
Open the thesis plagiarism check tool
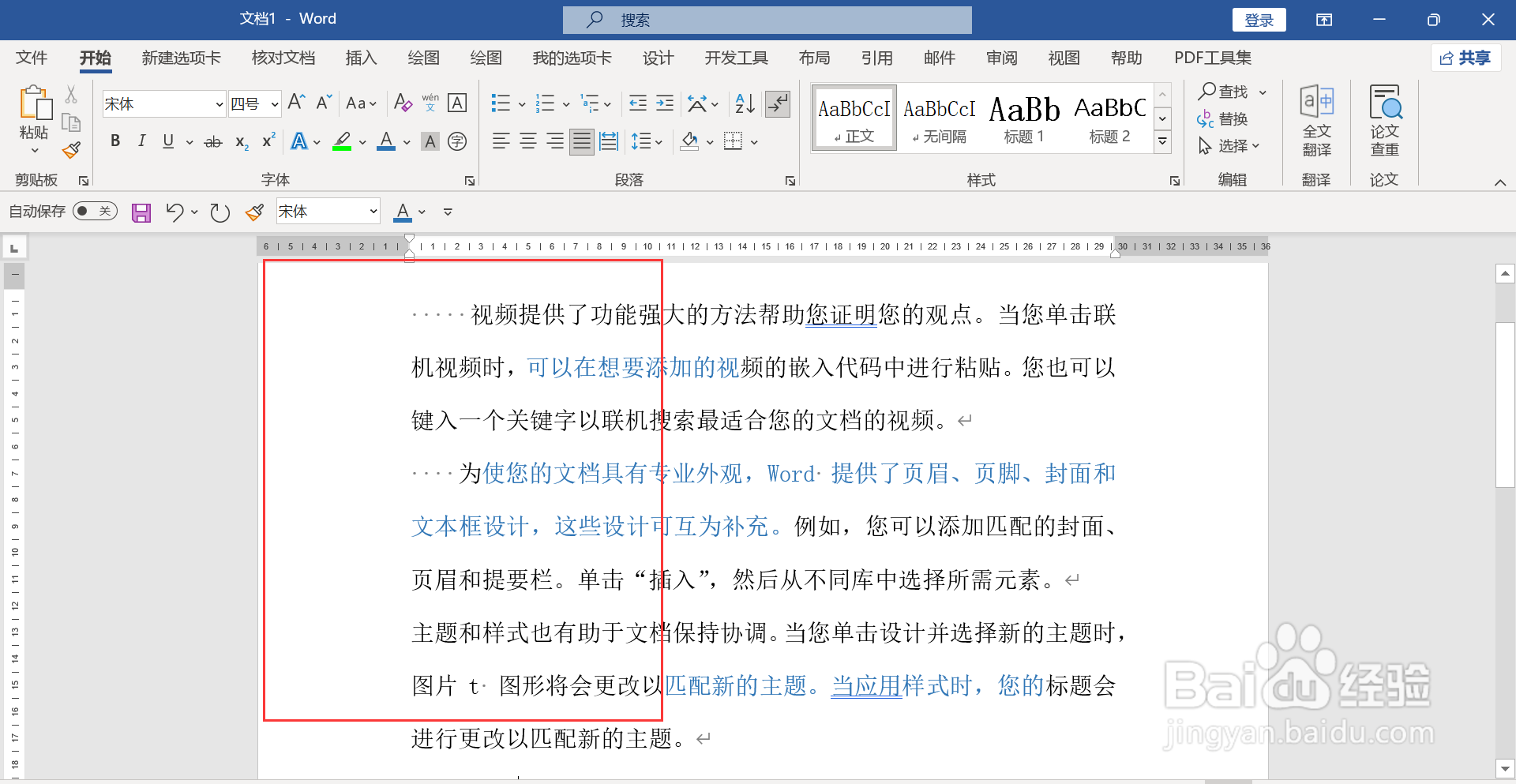(1385, 121)
